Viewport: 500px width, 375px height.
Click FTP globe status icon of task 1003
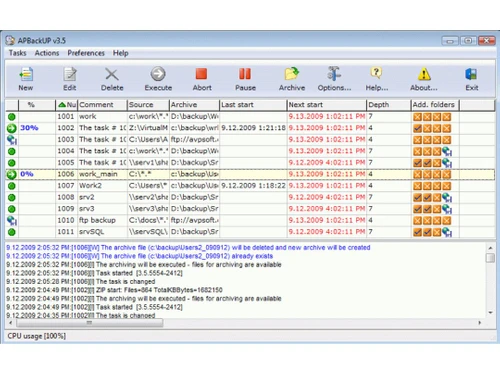tap(12, 140)
